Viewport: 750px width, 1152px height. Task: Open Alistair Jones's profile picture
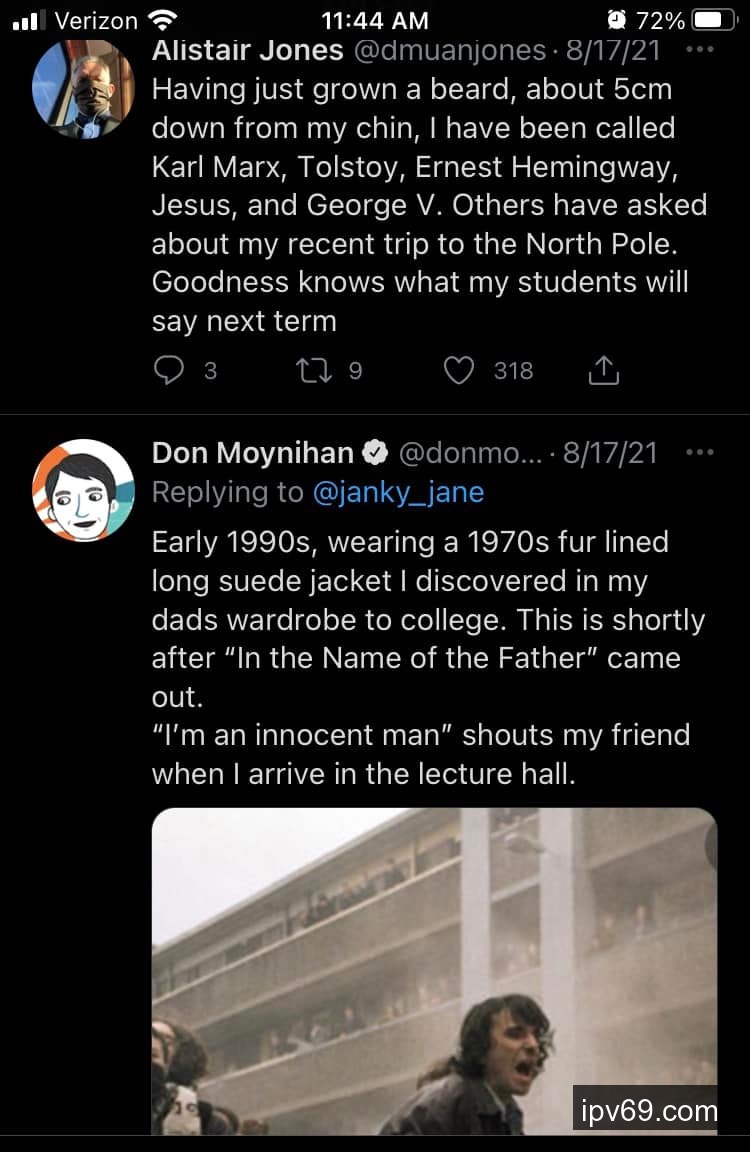click(83, 88)
